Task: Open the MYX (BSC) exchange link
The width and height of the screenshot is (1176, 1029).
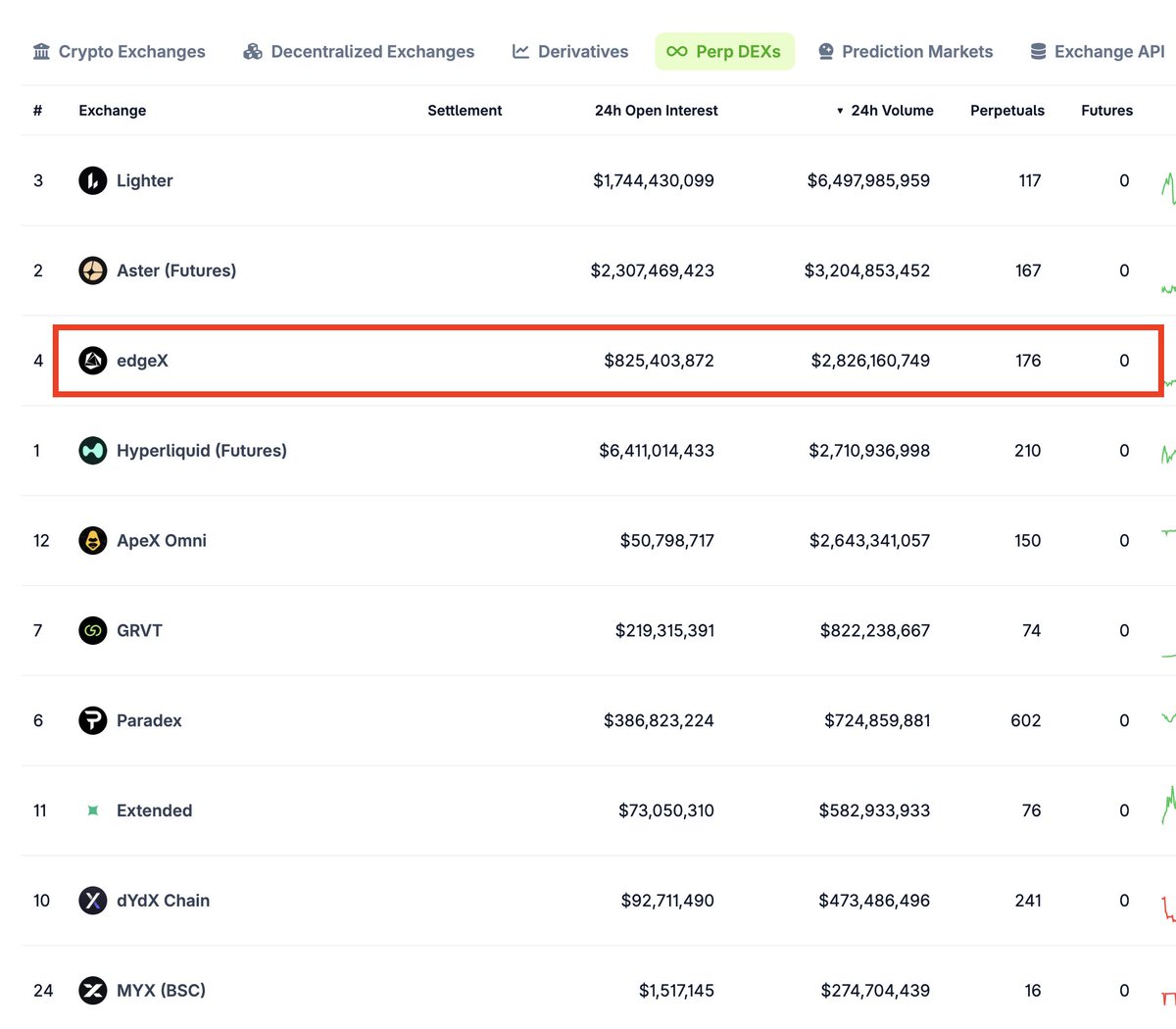Action: click(161, 991)
